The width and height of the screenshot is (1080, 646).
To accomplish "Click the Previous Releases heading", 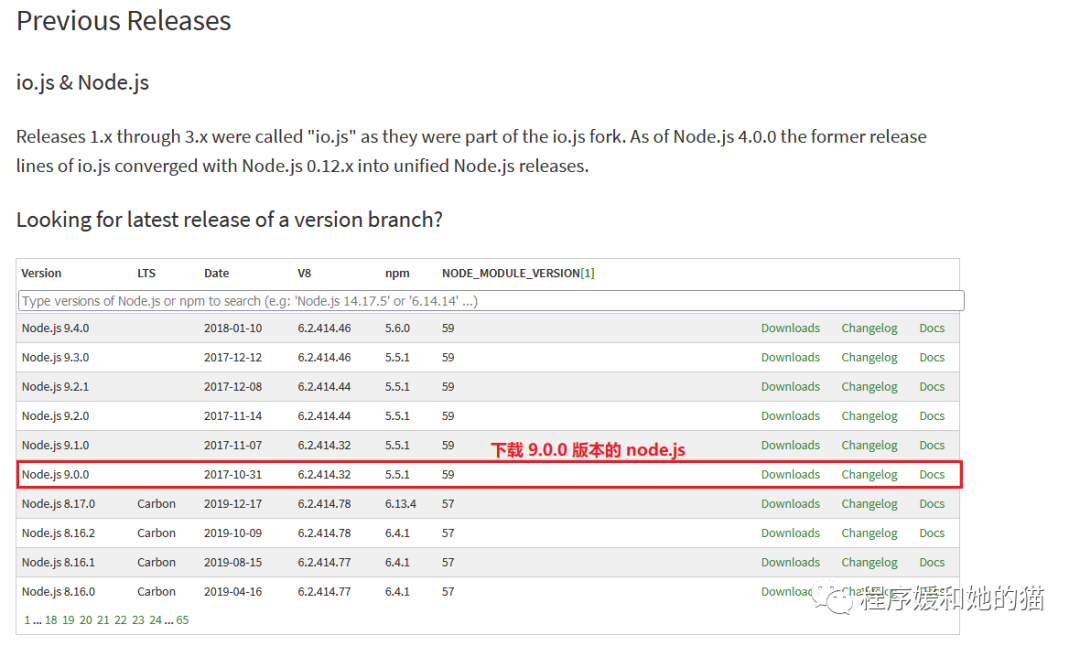I will click(124, 21).
